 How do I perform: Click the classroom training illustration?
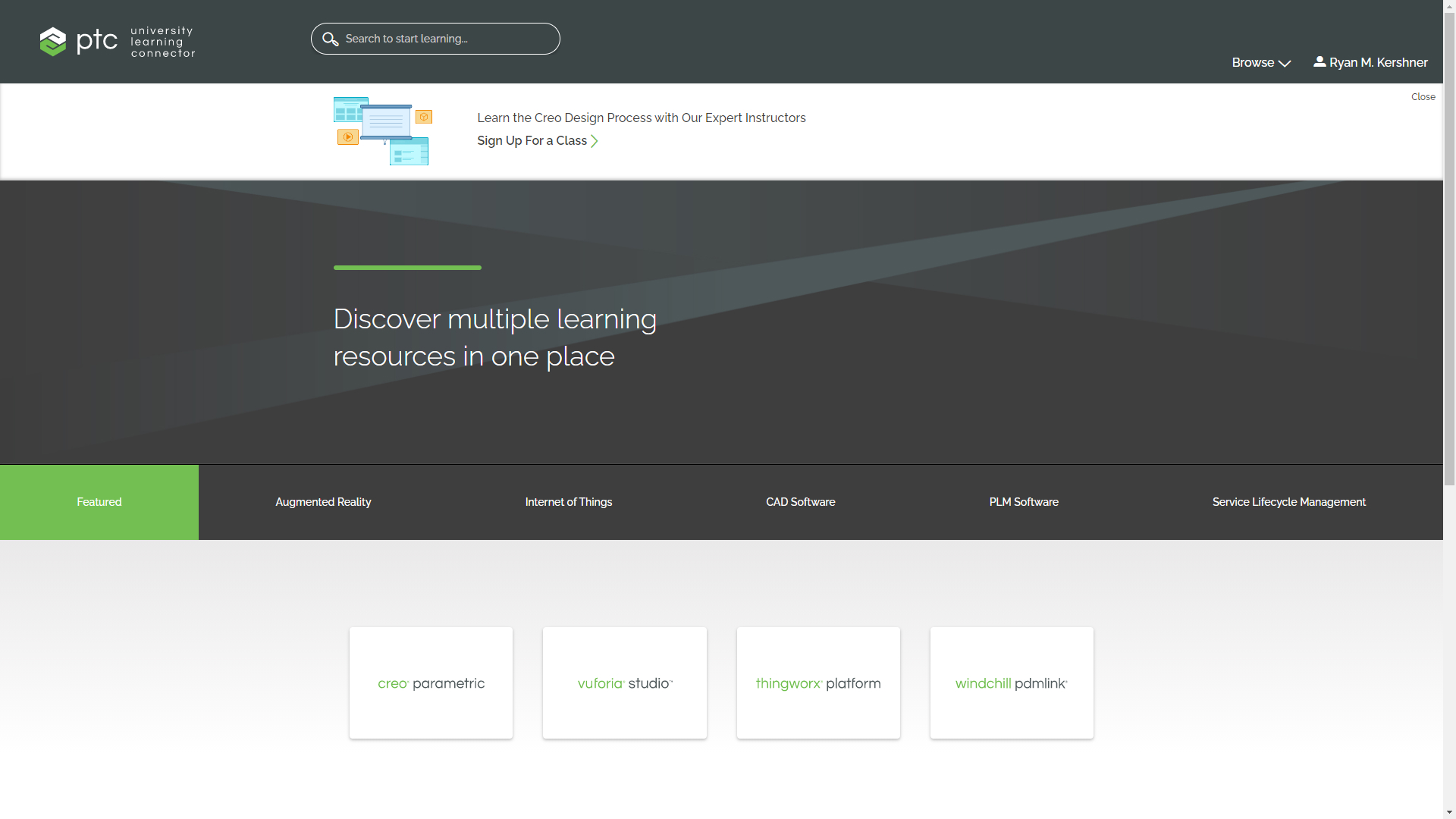click(383, 130)
